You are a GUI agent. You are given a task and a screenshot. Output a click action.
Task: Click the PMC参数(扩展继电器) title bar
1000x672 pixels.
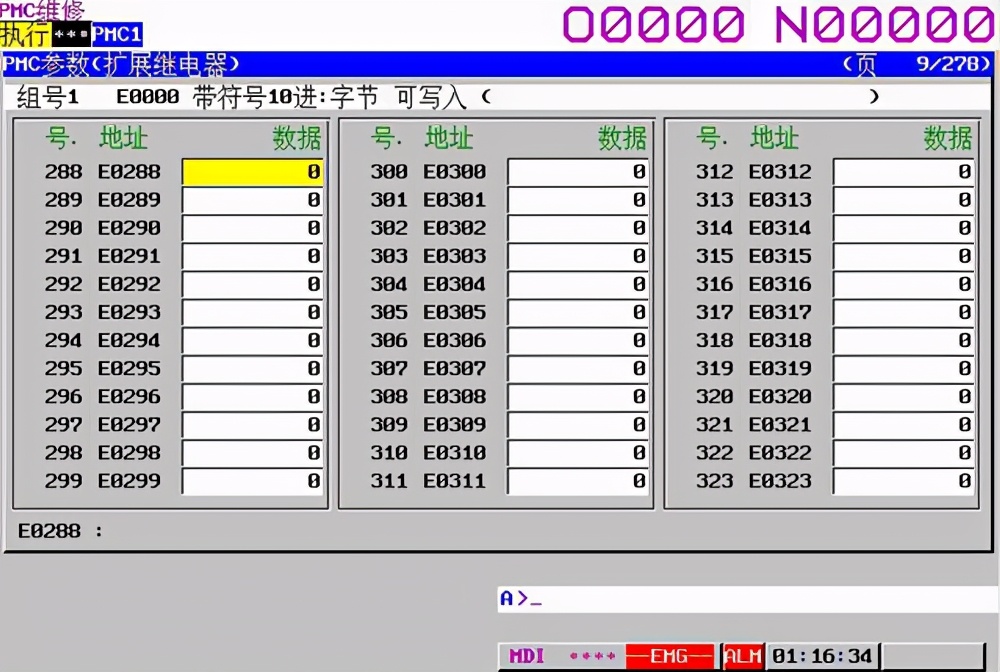pyautogui.click(x=497, y=64)
